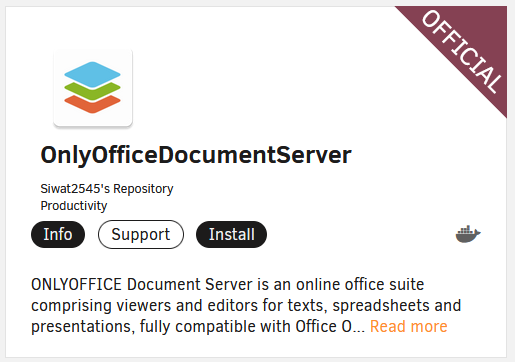Image resolution: width=515 pixels, height=362 pixels.
Task: Select Siwat2545's Repository label
Action: click(107, 189)
